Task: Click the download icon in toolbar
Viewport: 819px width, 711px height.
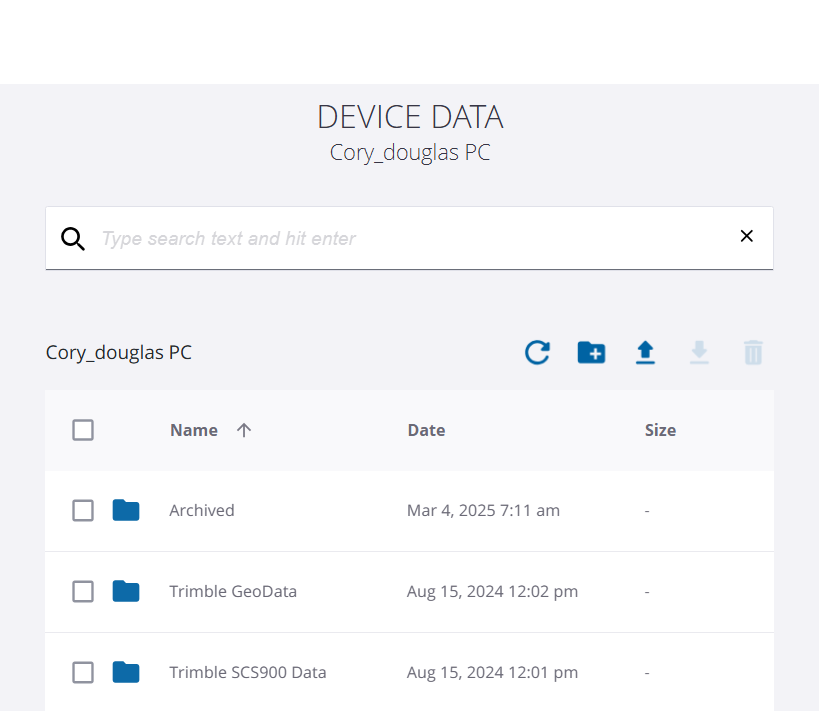Action: 700,352
